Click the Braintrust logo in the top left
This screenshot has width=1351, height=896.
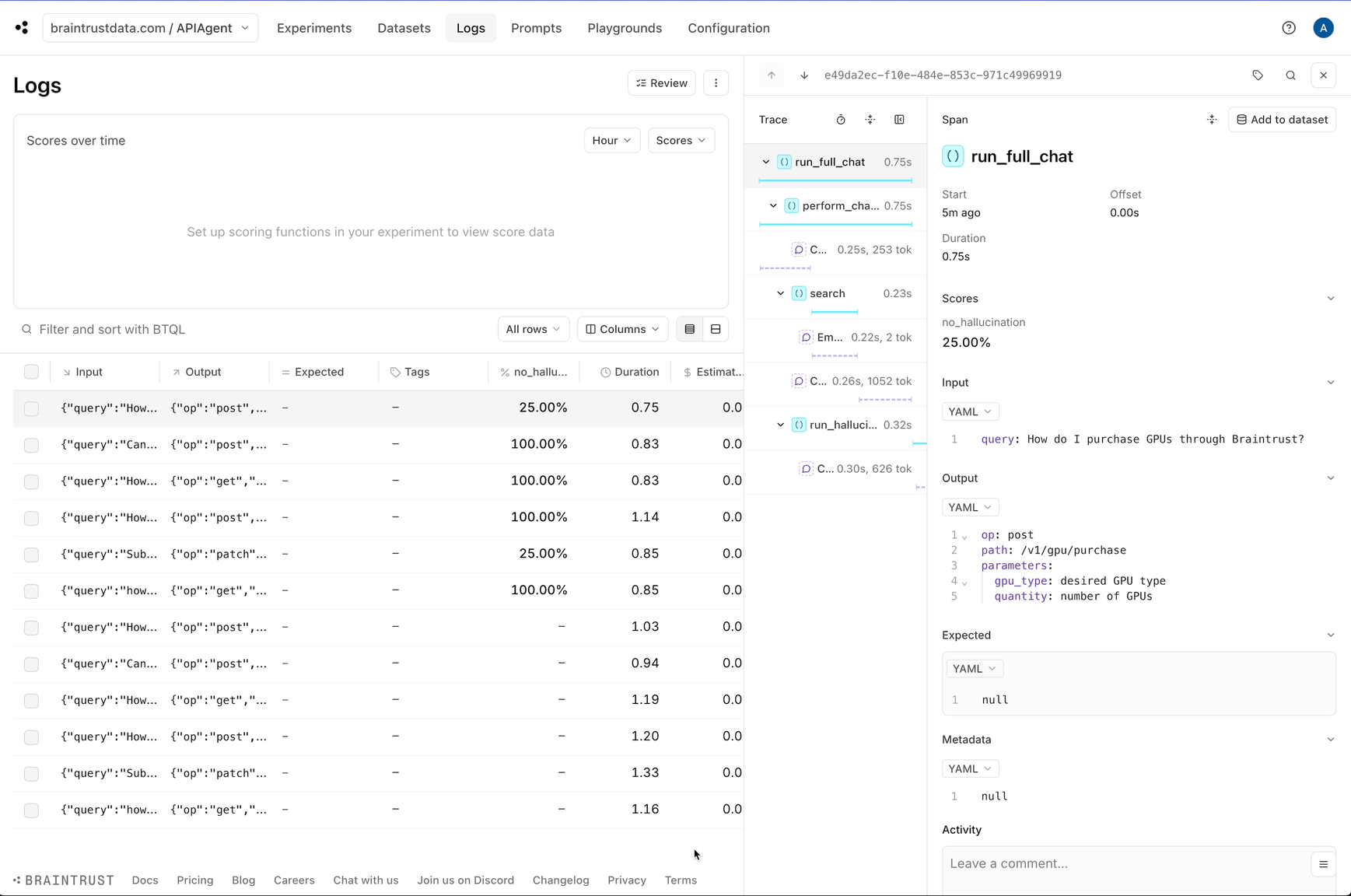point(21,27)
